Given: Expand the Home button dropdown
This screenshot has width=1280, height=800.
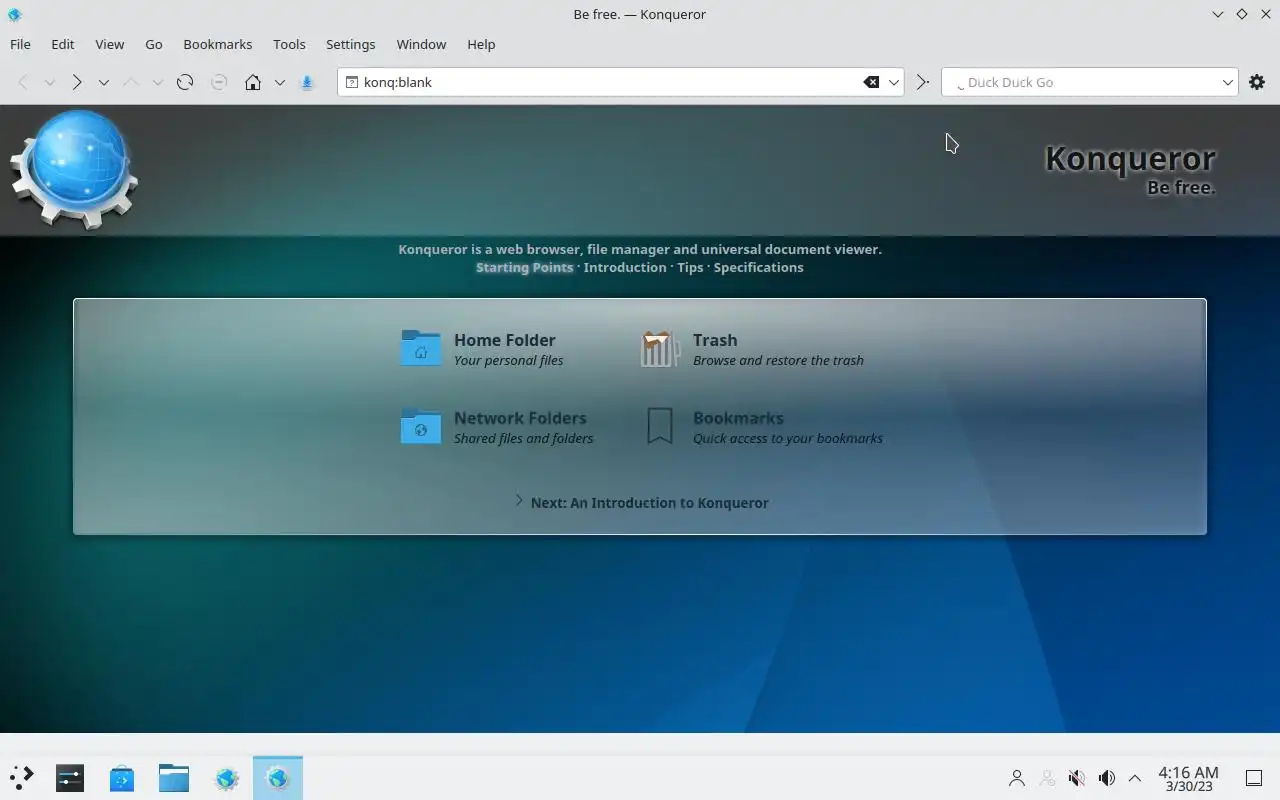Looking at the screenshot, I should [x=279, y=82].
